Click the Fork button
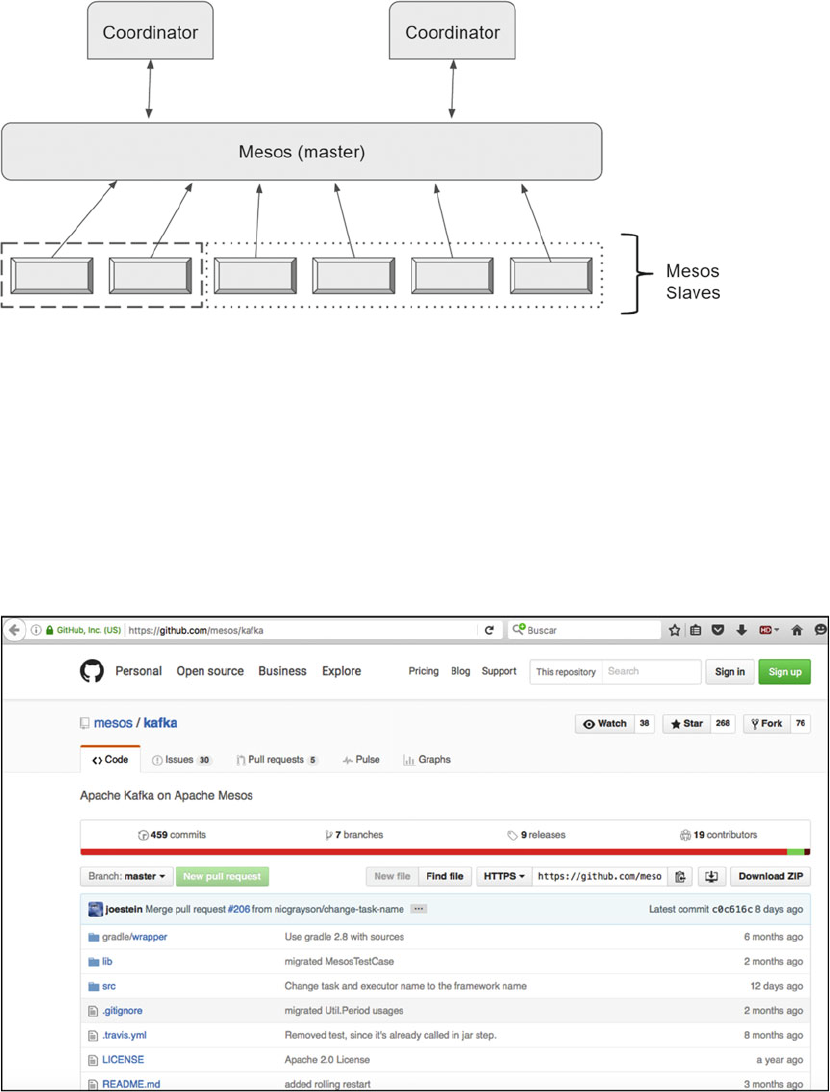830x1092 pixels. click(x=767, y=724)
